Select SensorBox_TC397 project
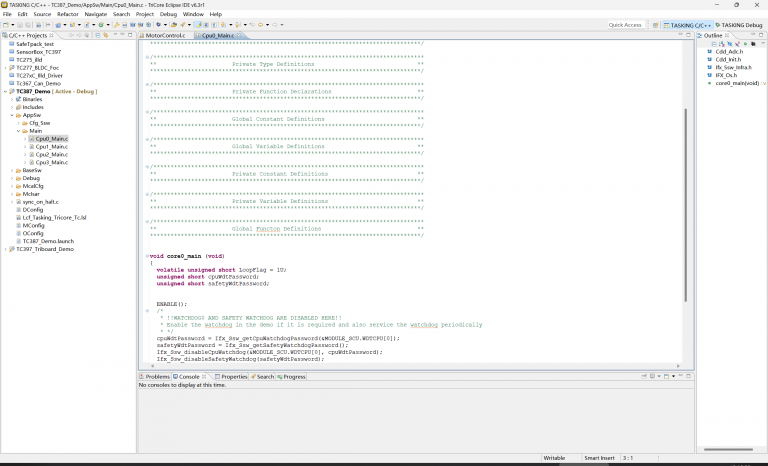768x466 pixels. [x=38, y=52]
